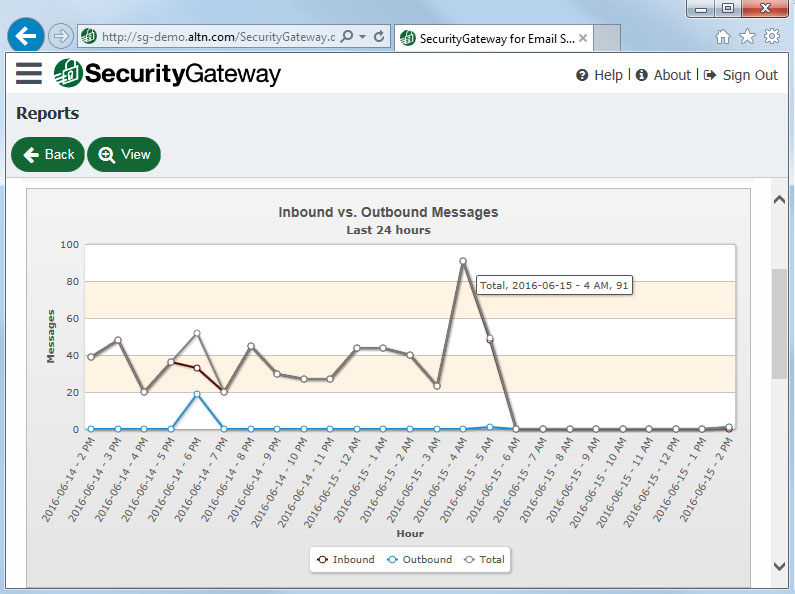The image size is (795, 594).
Task: Click the Inbound data point at 6 PM
Action: click(197, 368)
